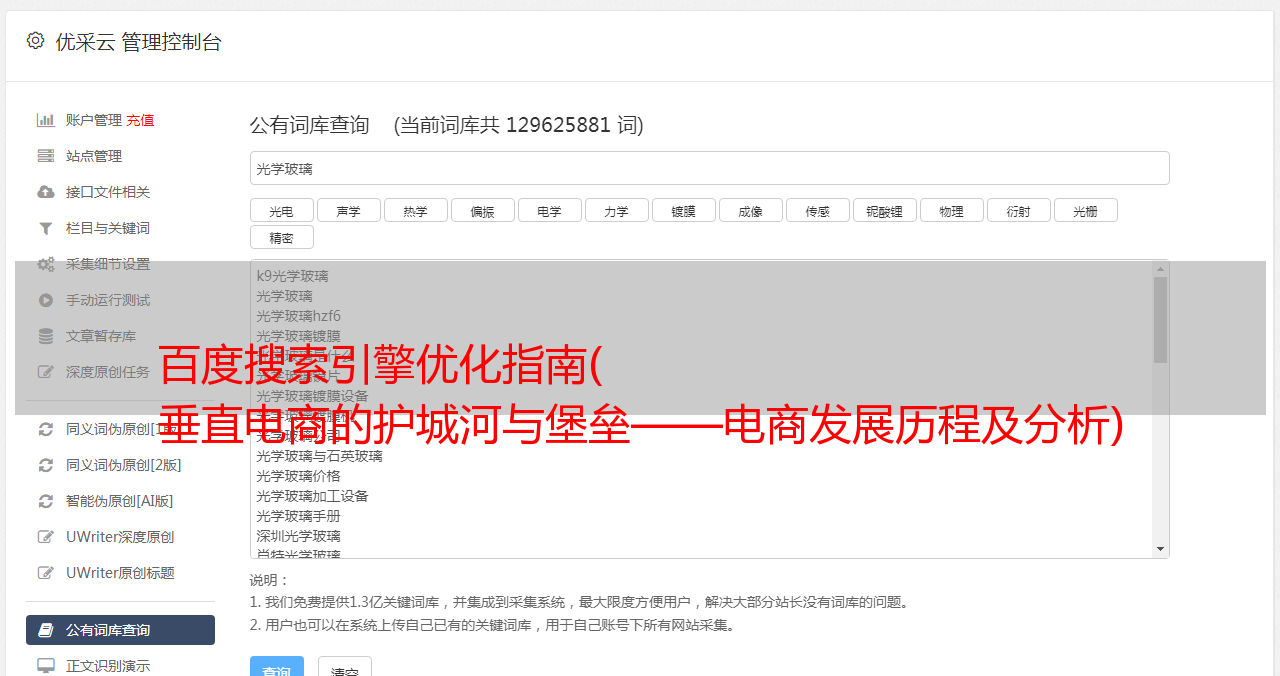This screenshot has height=676, width=1280.
Task: Open 账户管理 in the sidebar
Action: [x=94, y=120]
